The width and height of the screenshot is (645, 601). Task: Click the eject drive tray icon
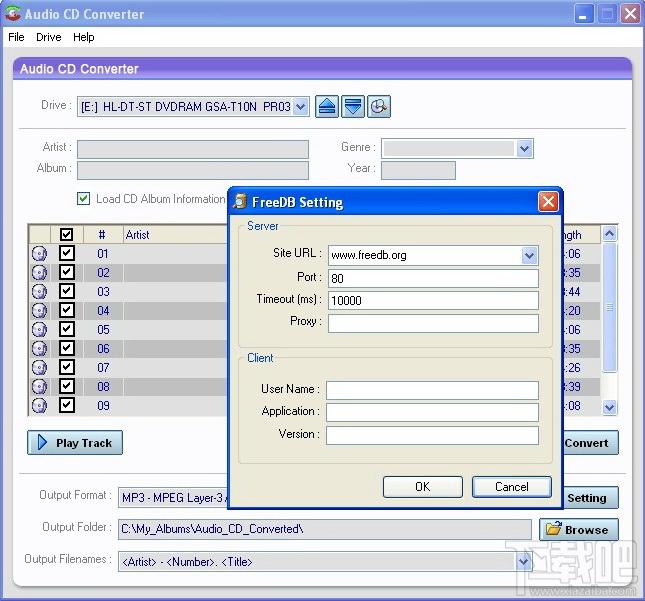(x=327, y=106)
